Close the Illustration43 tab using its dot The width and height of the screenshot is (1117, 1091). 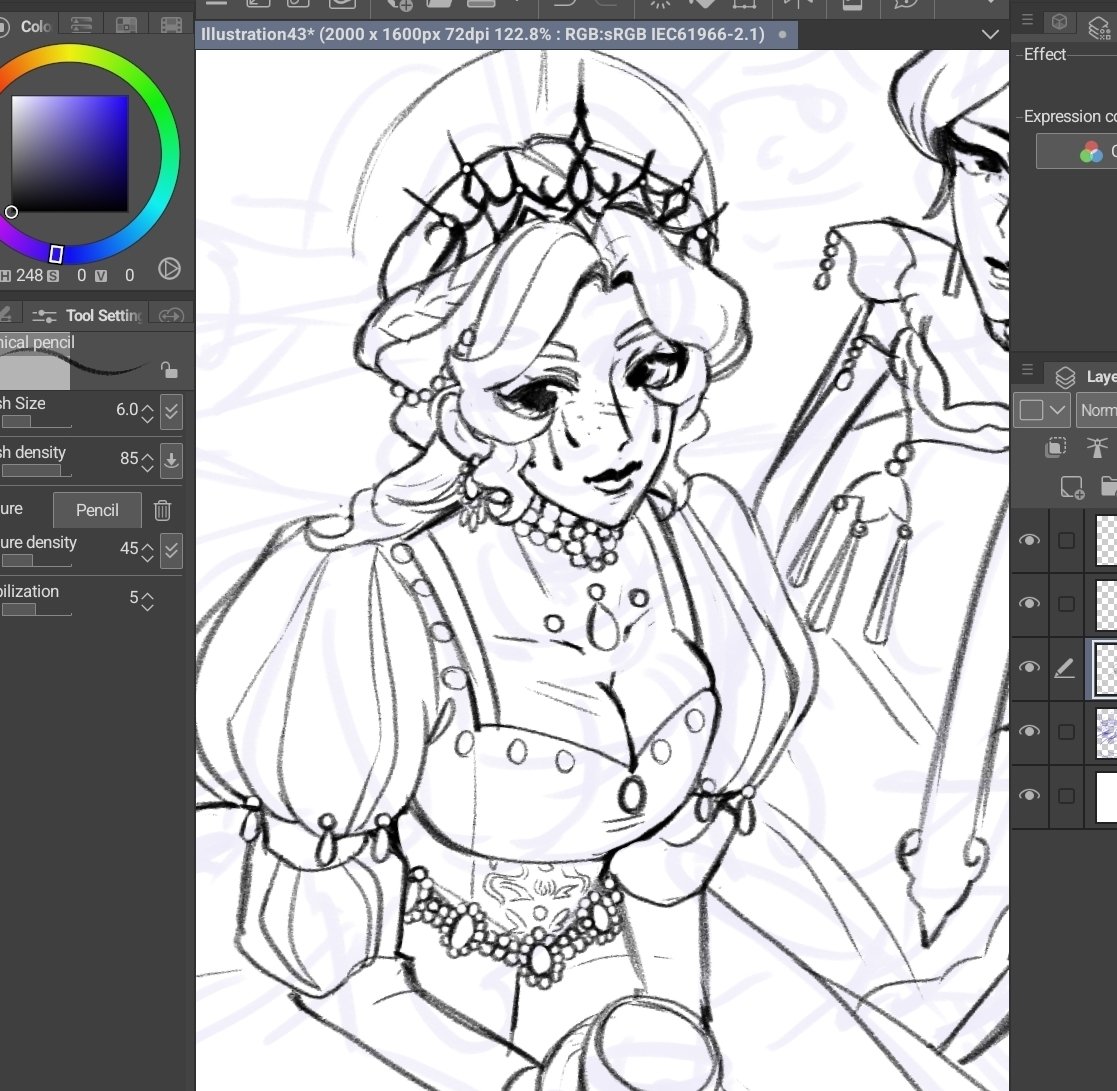[782, 34]
